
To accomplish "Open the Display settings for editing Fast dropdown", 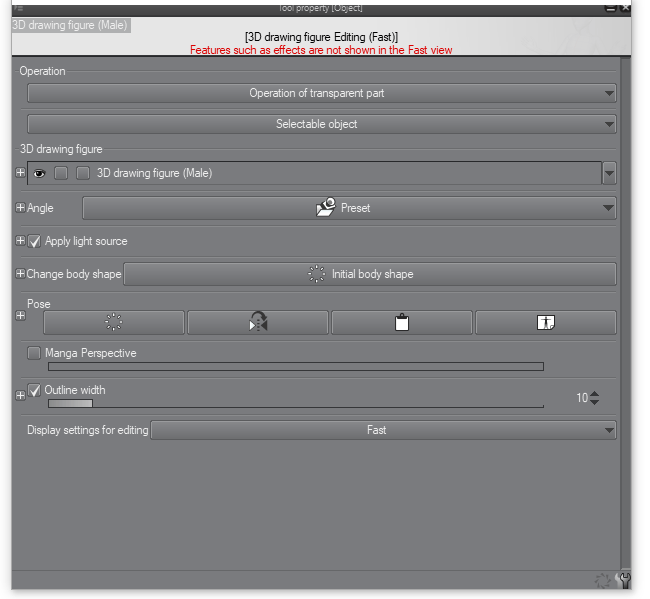I will click(383, 430).
